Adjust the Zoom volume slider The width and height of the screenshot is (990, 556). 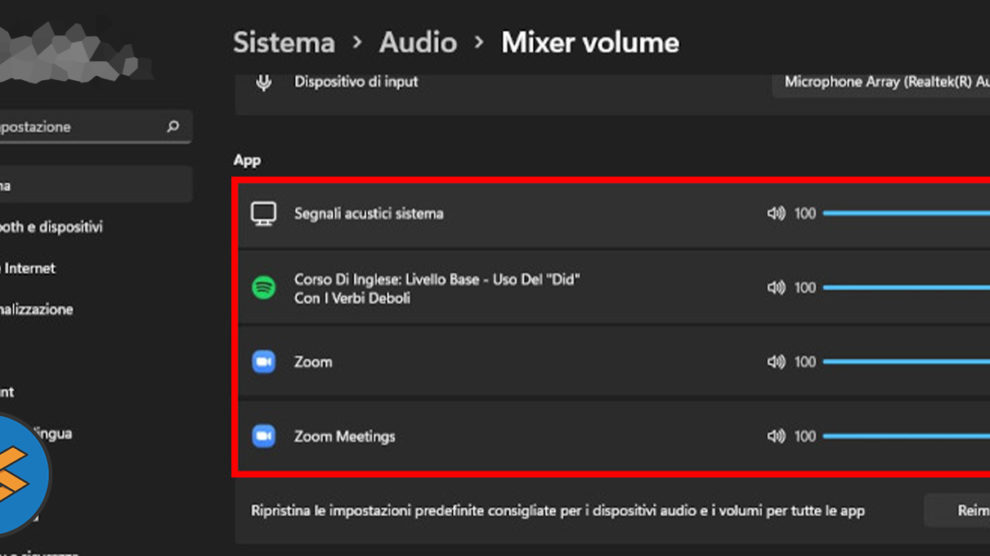point(905,362)
